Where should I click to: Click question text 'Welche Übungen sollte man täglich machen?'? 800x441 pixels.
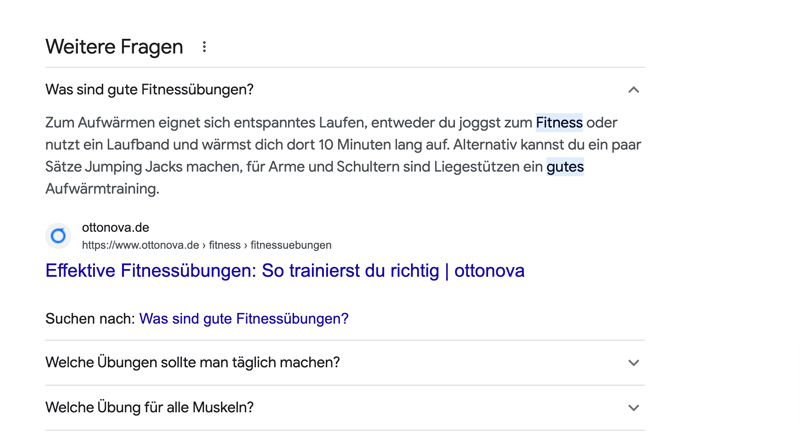click(x=192, y=363)
